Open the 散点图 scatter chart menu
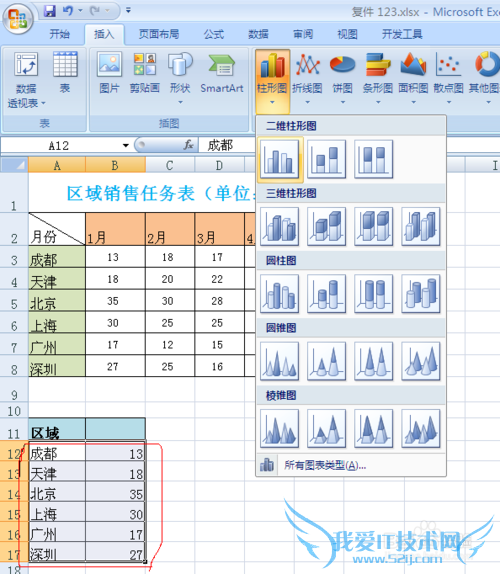500x574 pixels. [x=448, y=79]
